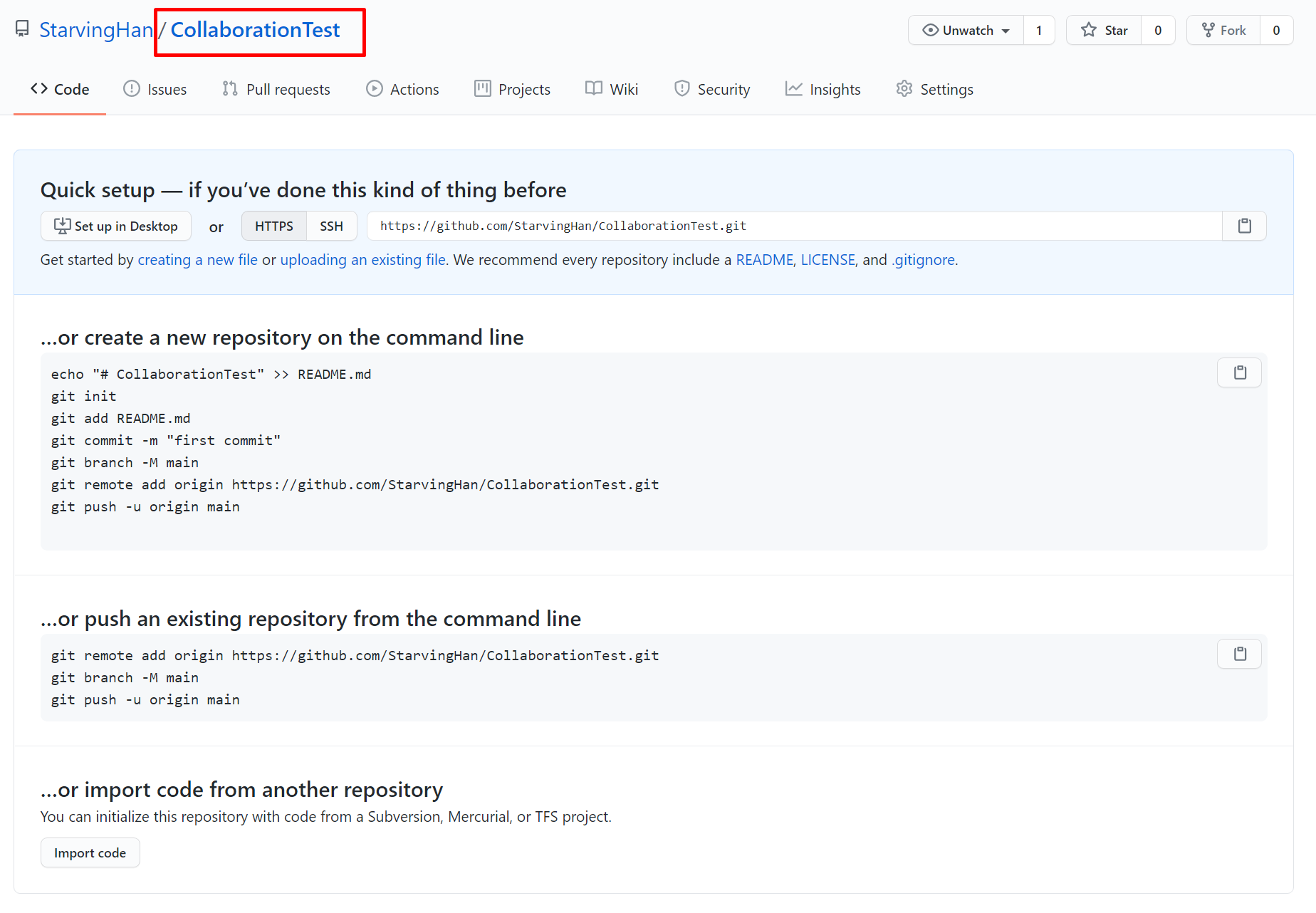Open the README link

coord(764,260)
